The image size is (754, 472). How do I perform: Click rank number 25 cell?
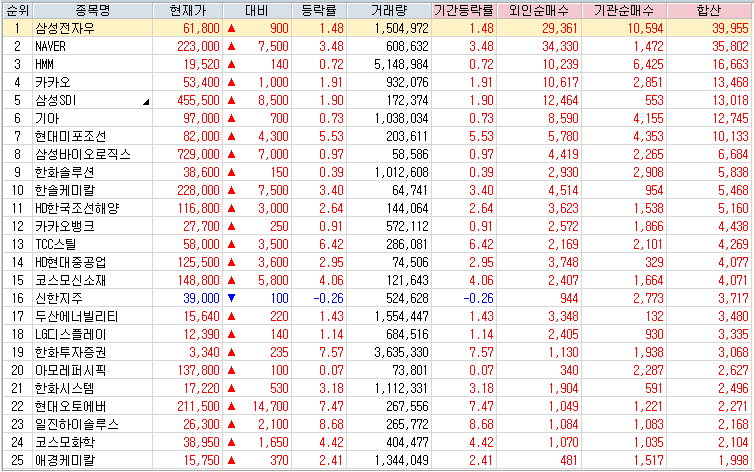(17, 460)
